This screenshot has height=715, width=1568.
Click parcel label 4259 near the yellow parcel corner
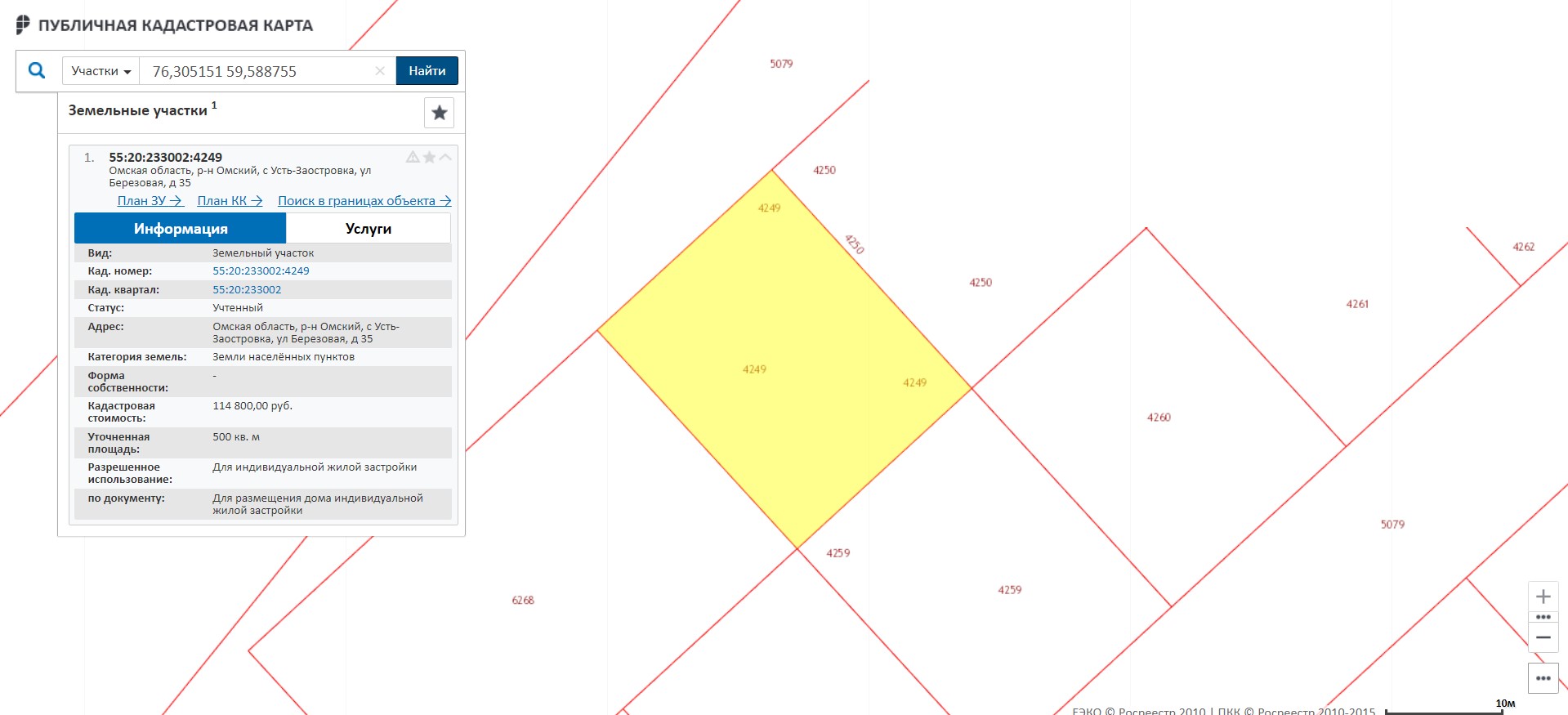point(838,553)
